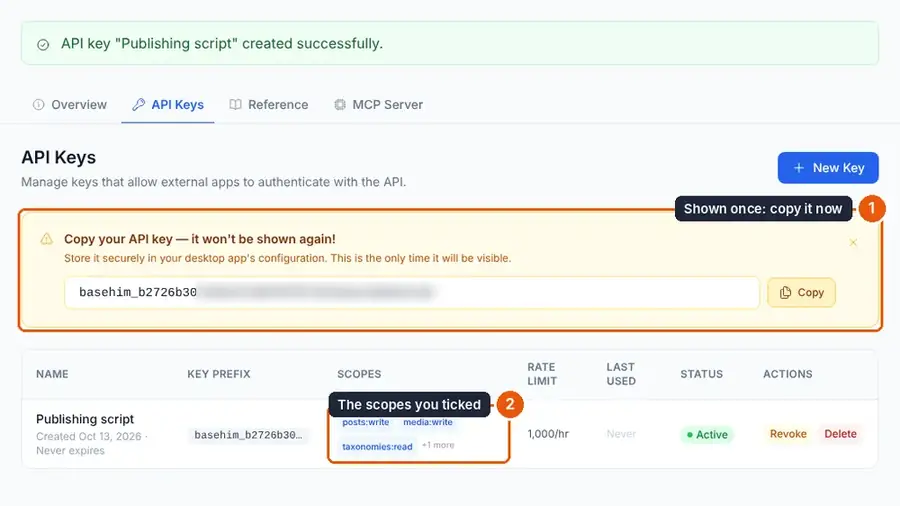Click the KEY PREFIX column header
The width and height of the screenshot is (900, 506).
pyautogui.click(x=219, y=374)
